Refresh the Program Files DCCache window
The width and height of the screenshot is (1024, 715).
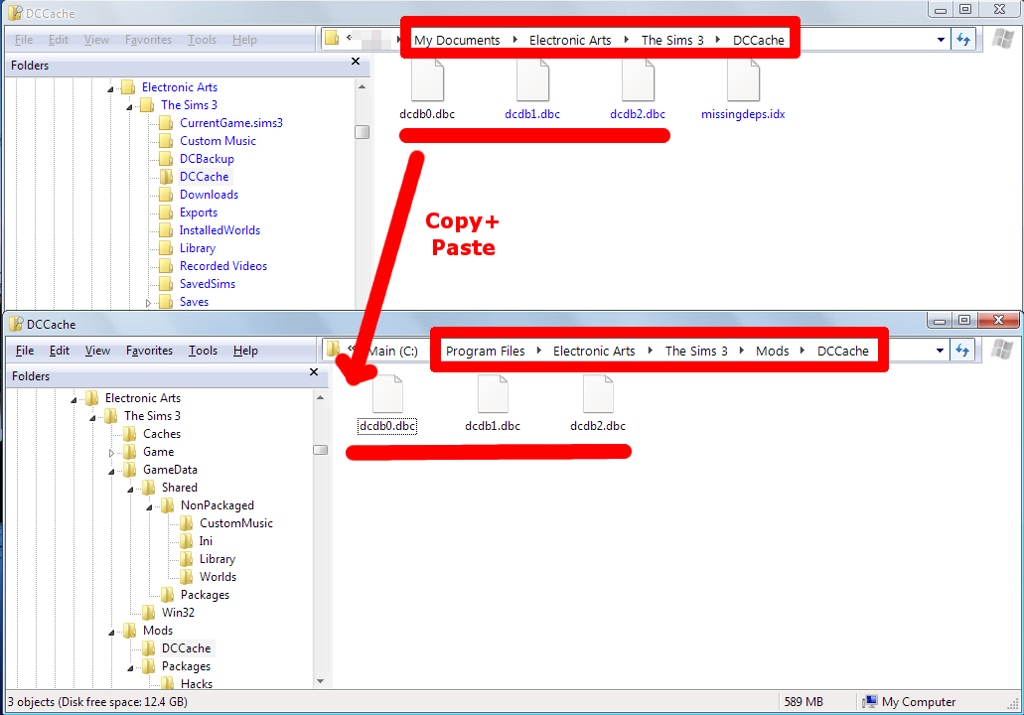point(962,350)
